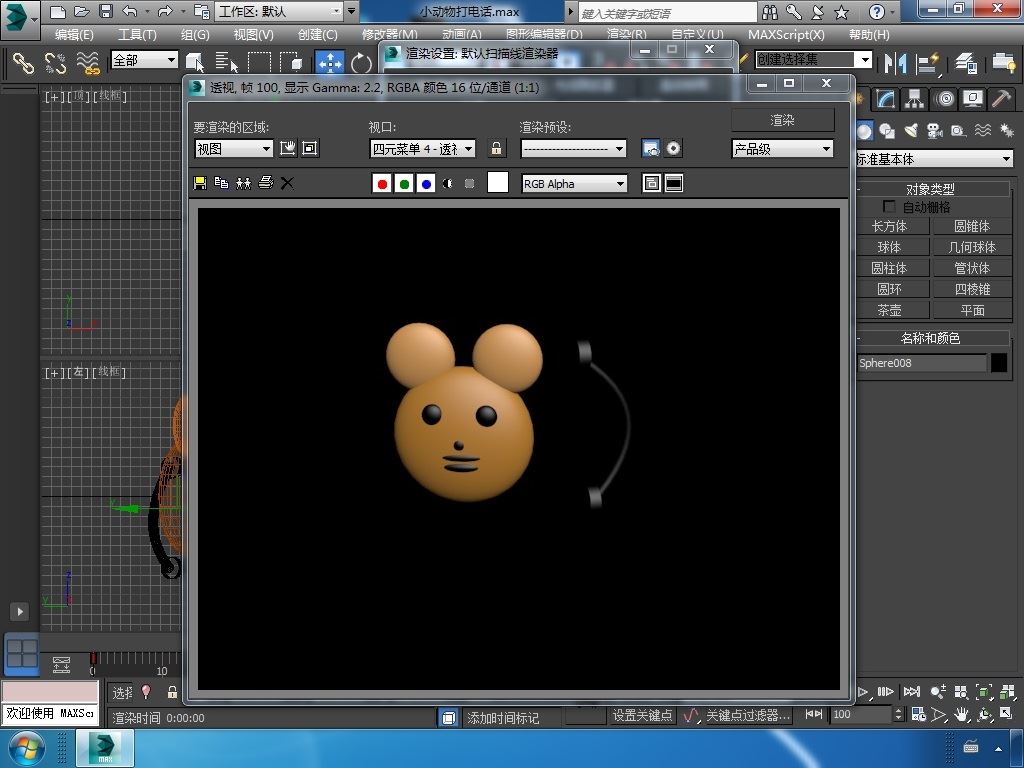
Task: Open the 视图(V) menu
Action: coord(254,35)
